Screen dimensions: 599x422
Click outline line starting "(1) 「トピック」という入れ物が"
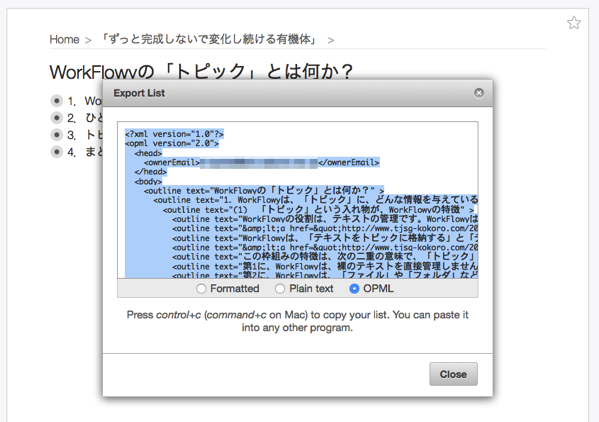[x=318, y=210]
